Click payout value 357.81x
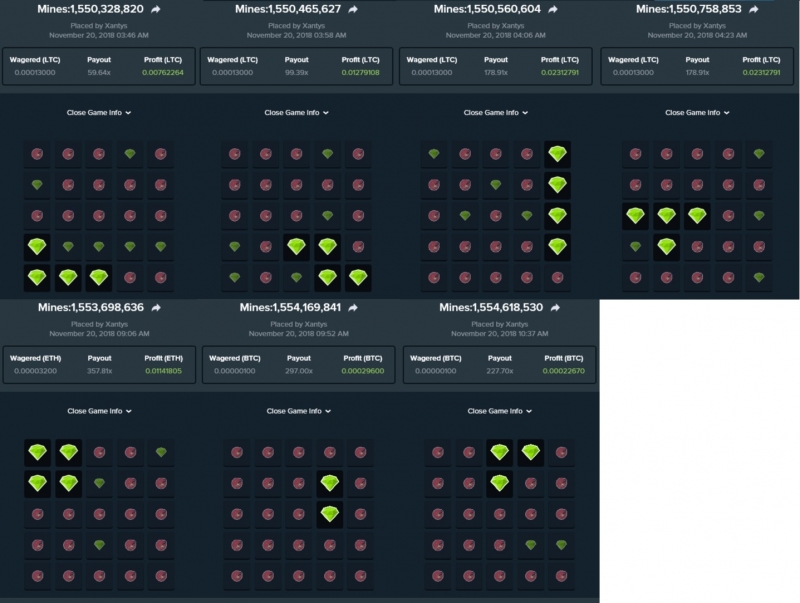This screenshot has width=800, height=603. click(x=99, y=371)
